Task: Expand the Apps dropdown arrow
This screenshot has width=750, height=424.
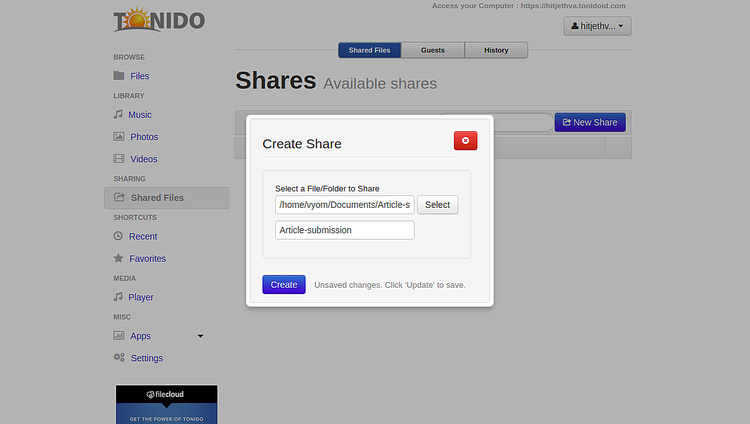Action: point(200,336)
